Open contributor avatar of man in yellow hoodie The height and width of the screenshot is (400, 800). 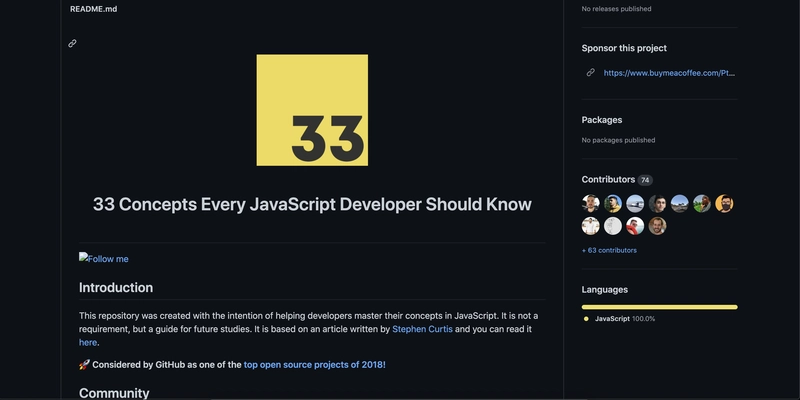coord(613,204)
